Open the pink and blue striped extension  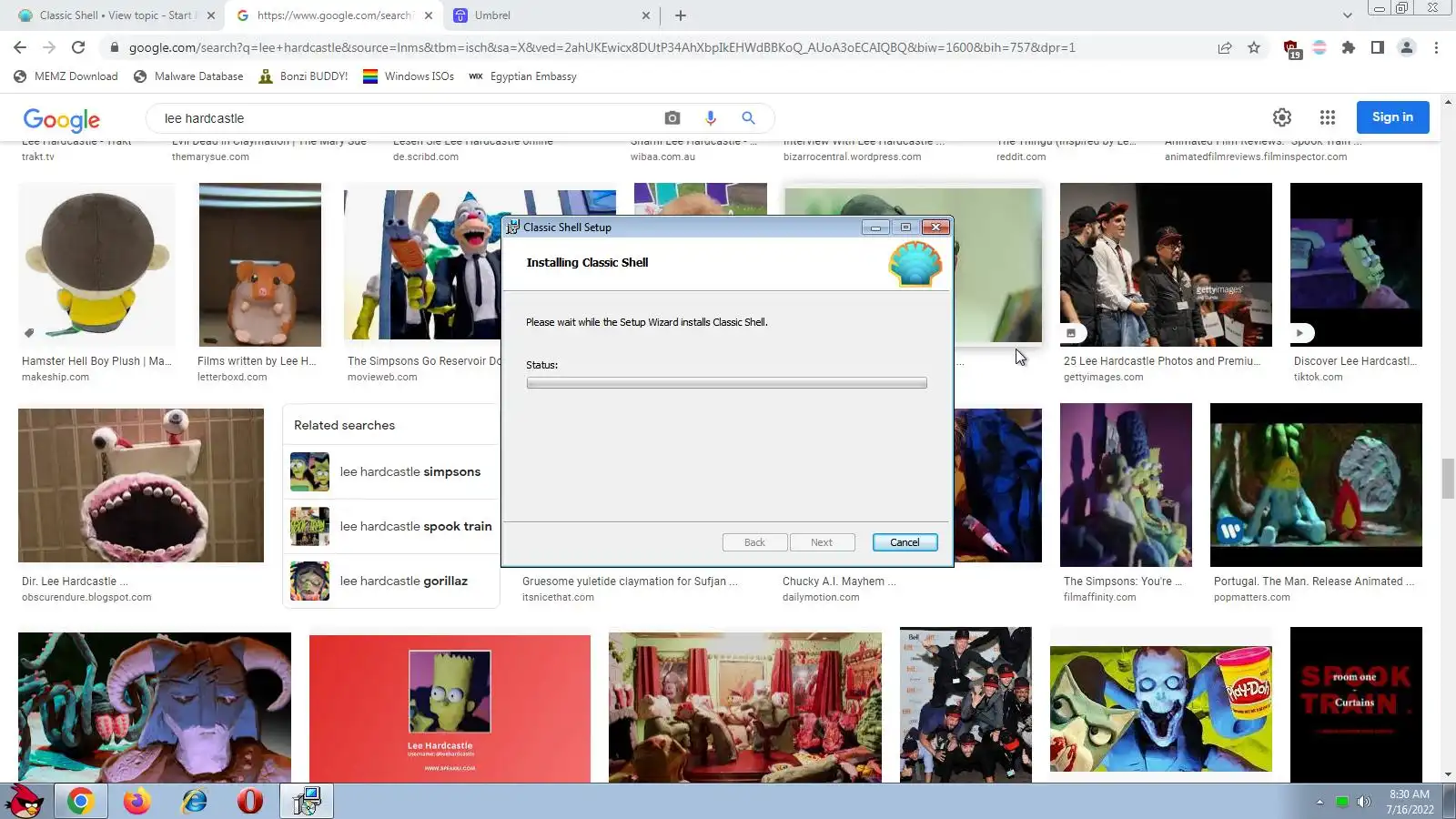coord(1319,47)
